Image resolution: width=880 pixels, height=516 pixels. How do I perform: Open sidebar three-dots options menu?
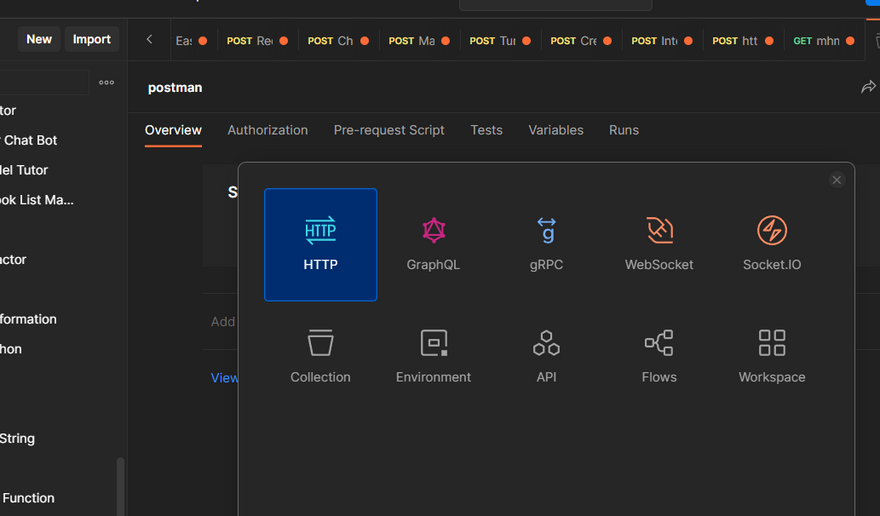(x=106, y=83)
